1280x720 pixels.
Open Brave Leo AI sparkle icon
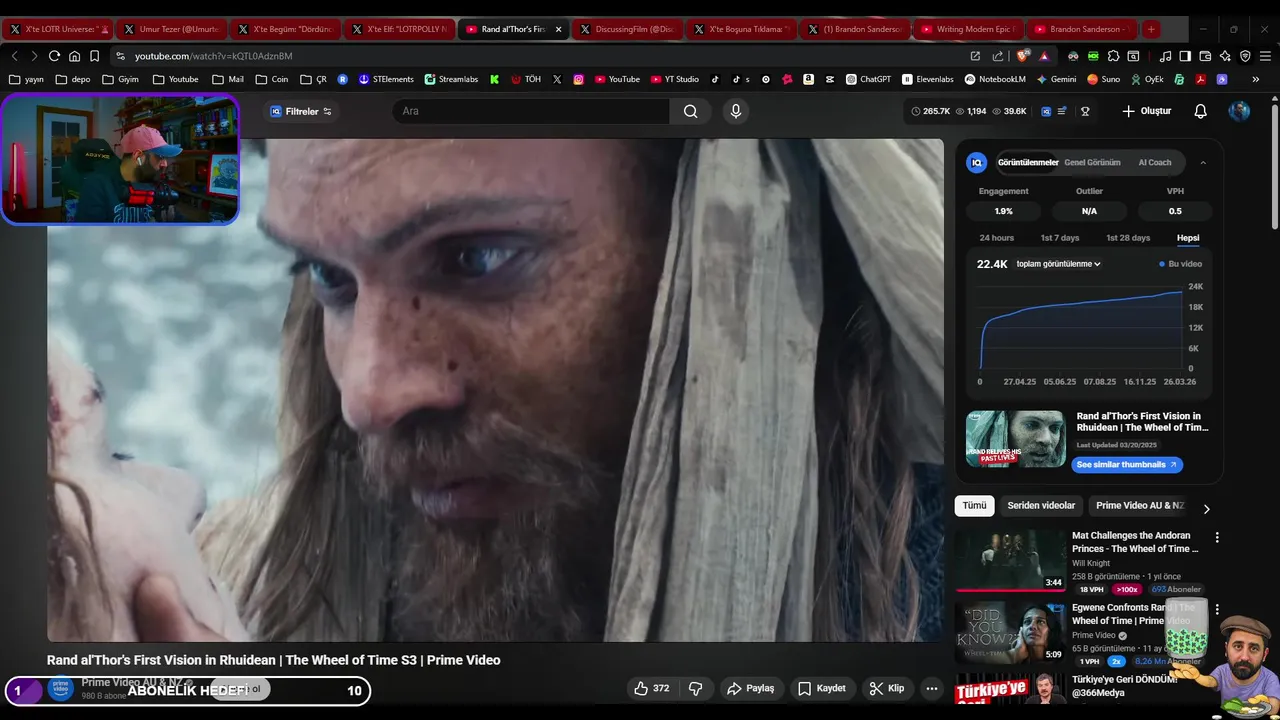click(1225, 56)
